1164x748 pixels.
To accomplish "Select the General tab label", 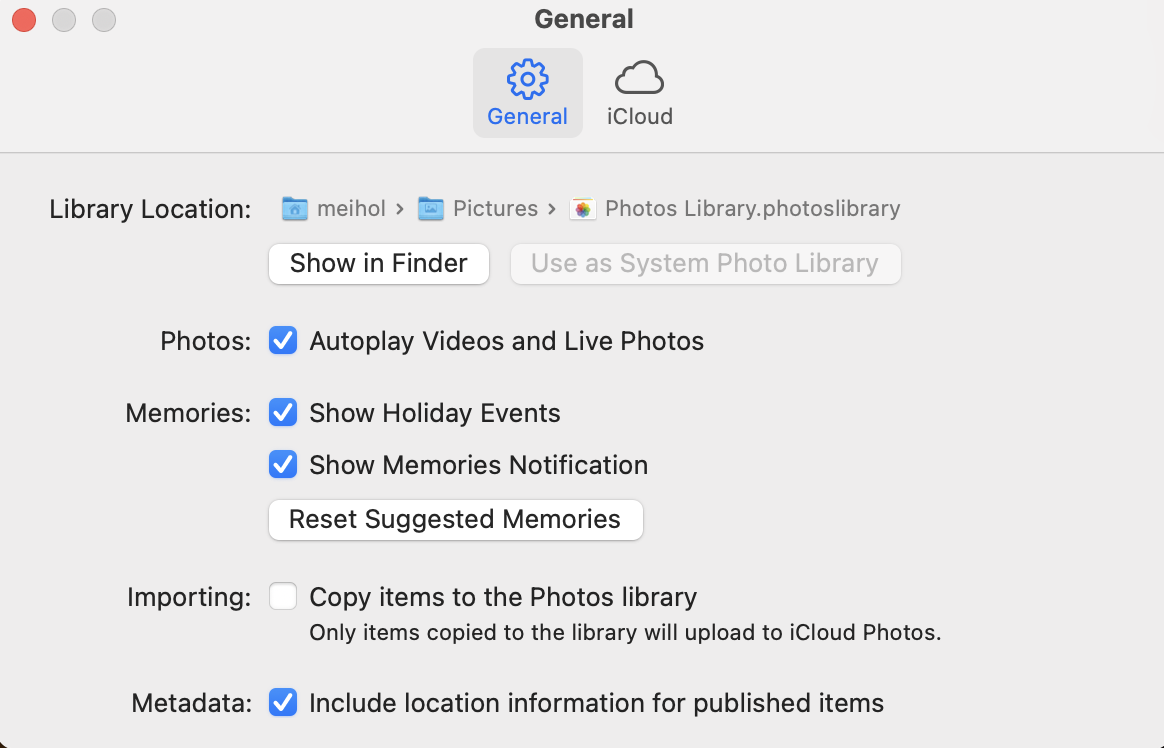I will [x=527, y=116].
